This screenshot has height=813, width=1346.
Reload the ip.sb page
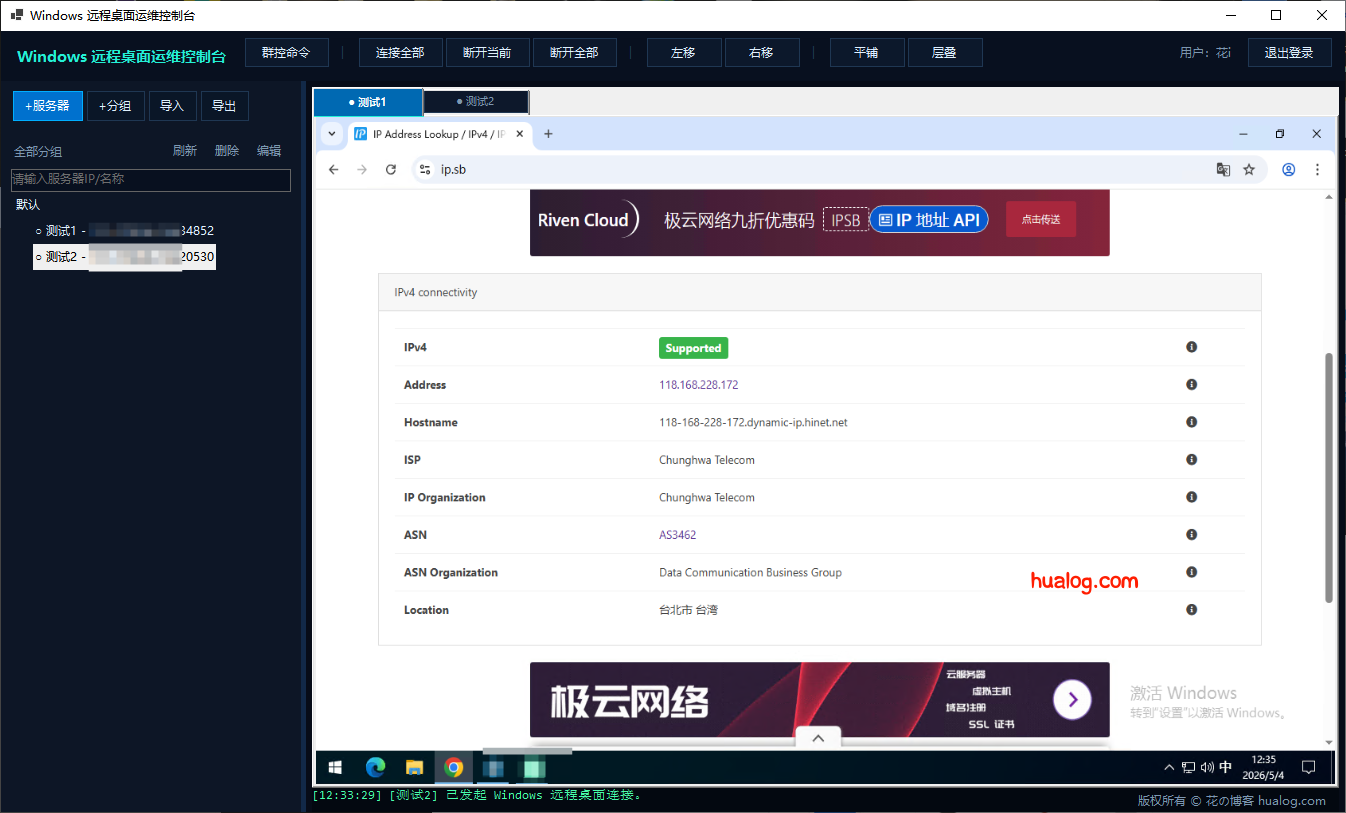pos(391,169)
